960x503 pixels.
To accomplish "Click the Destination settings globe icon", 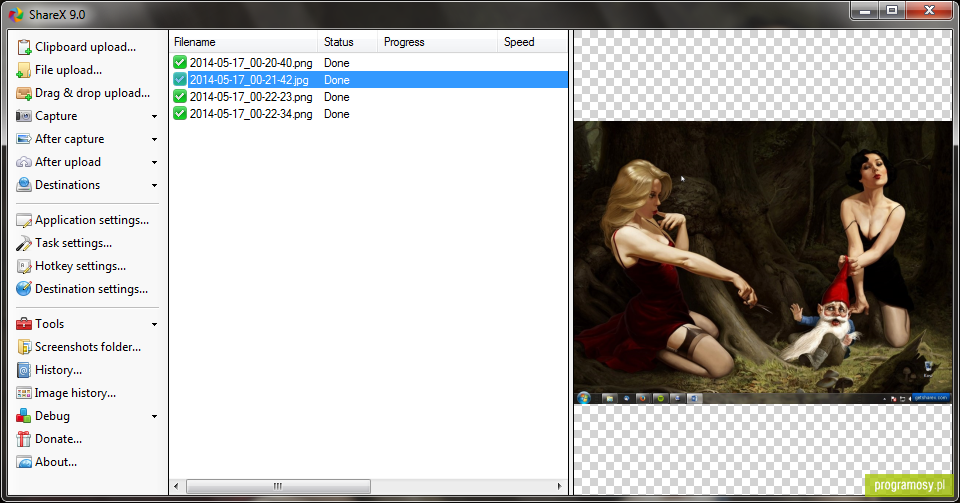I will (x=24, y=289).
